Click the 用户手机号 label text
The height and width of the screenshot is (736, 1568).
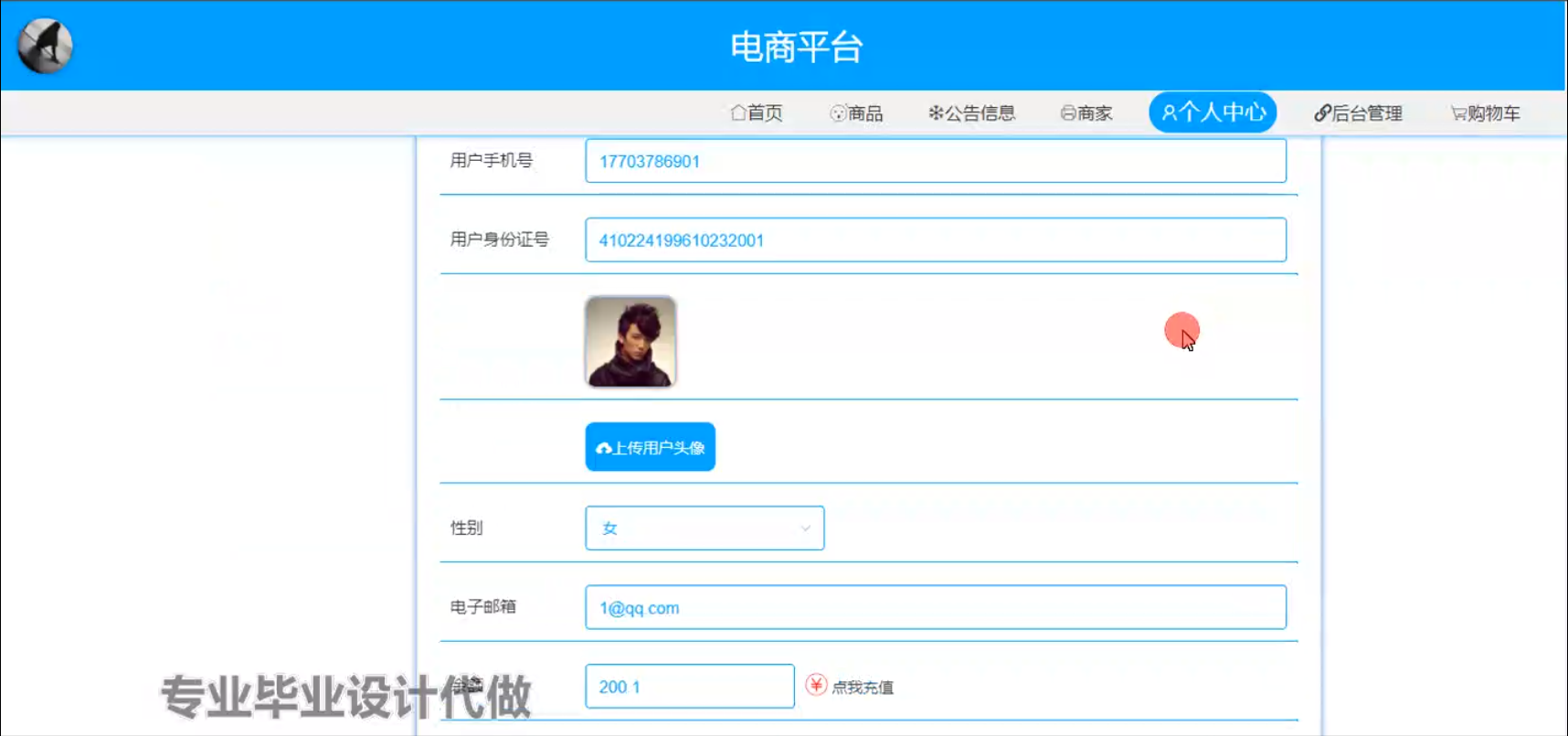pos(492,161)
